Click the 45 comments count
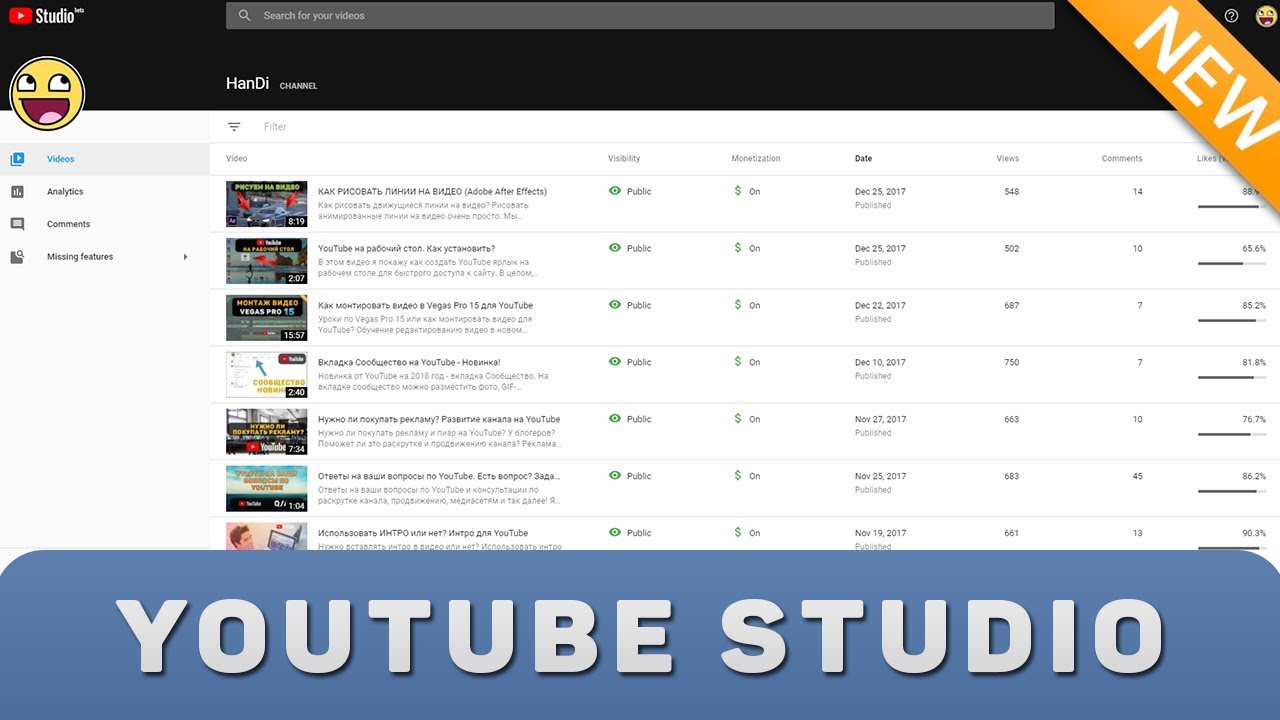Image resolution: width=1280 pixels, height=720 pixels. click(1137, 476)
